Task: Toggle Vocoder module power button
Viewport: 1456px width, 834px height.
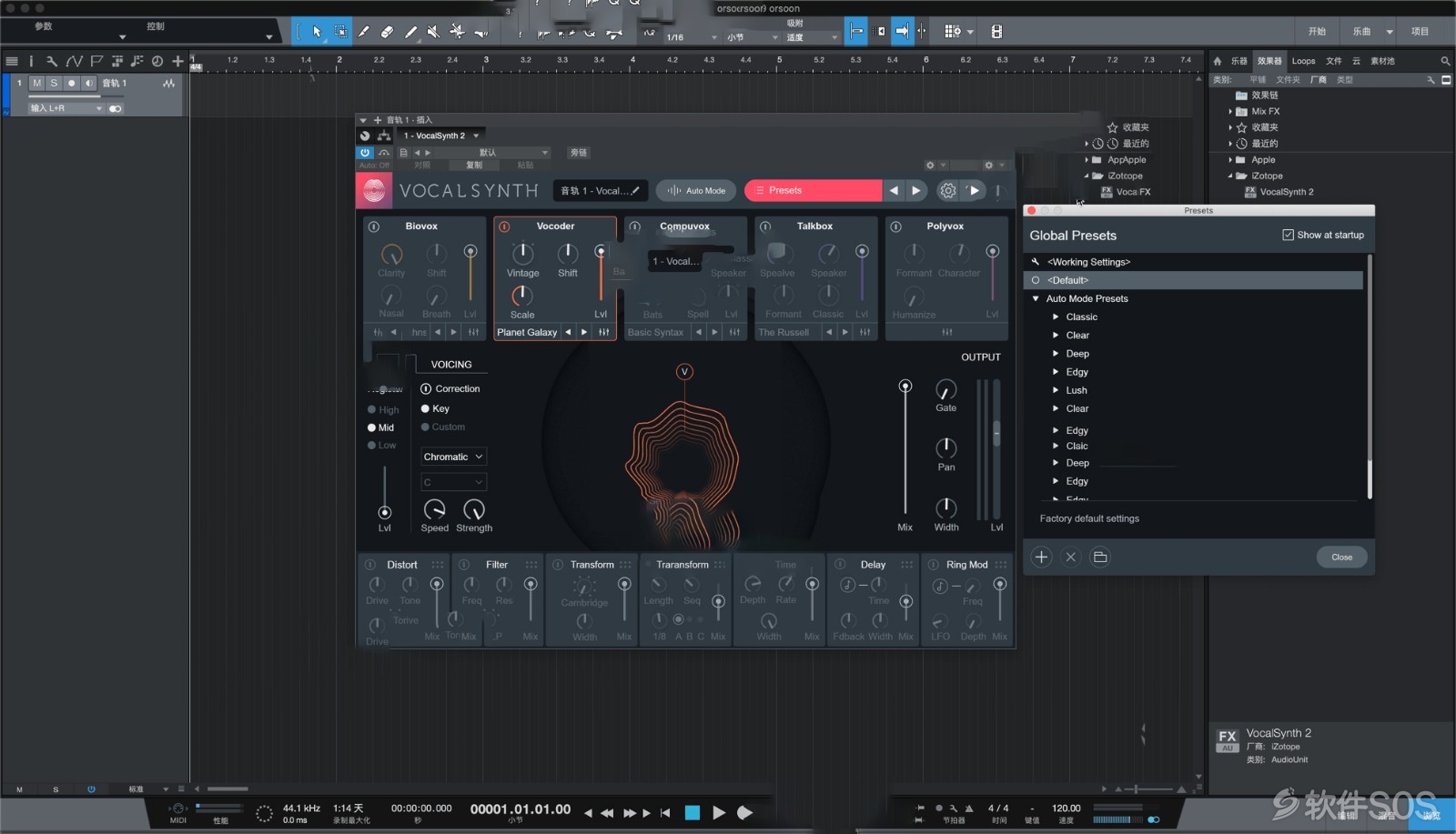Action: tap(504, 226)
